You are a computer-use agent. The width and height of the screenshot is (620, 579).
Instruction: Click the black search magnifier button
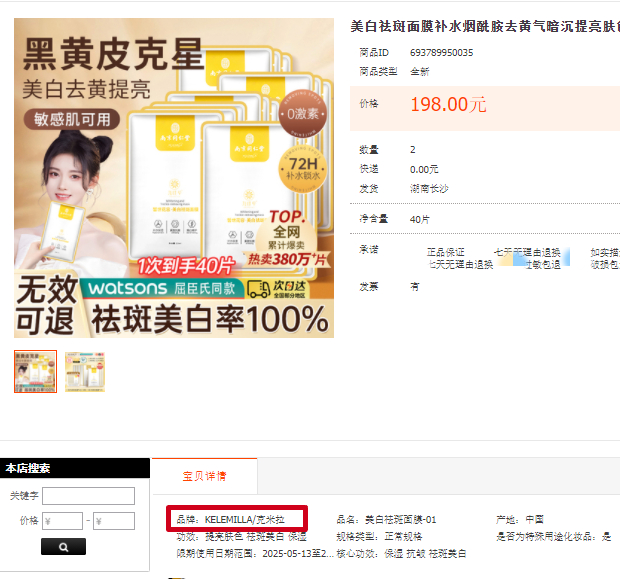point(63,547)
